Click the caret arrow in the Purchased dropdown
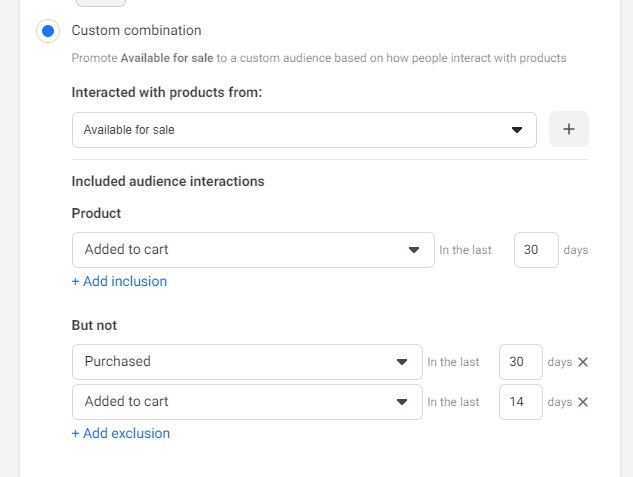The width and height of the screenshot is (633, 477). pos(402,362)
